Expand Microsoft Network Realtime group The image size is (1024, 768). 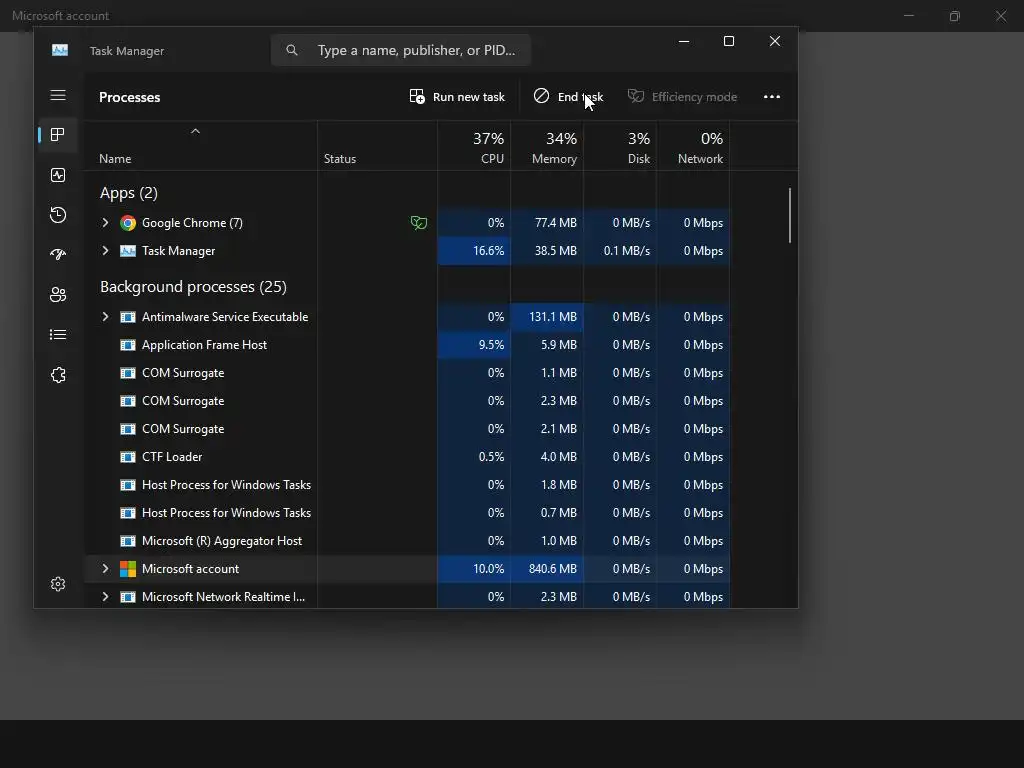pyautogui.click(x=105, y=597)
